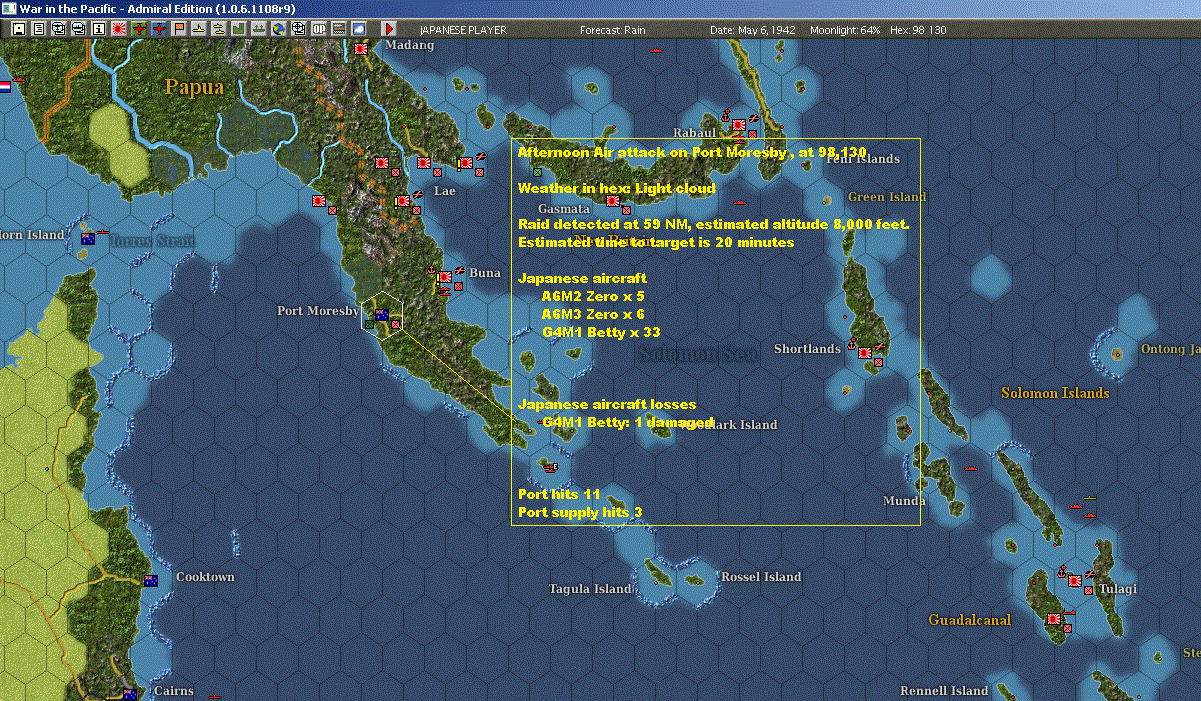This screenshot has height=701, width=1201.
Task: Click the 'Moonlight: 64%' status text
Action: 846,30
